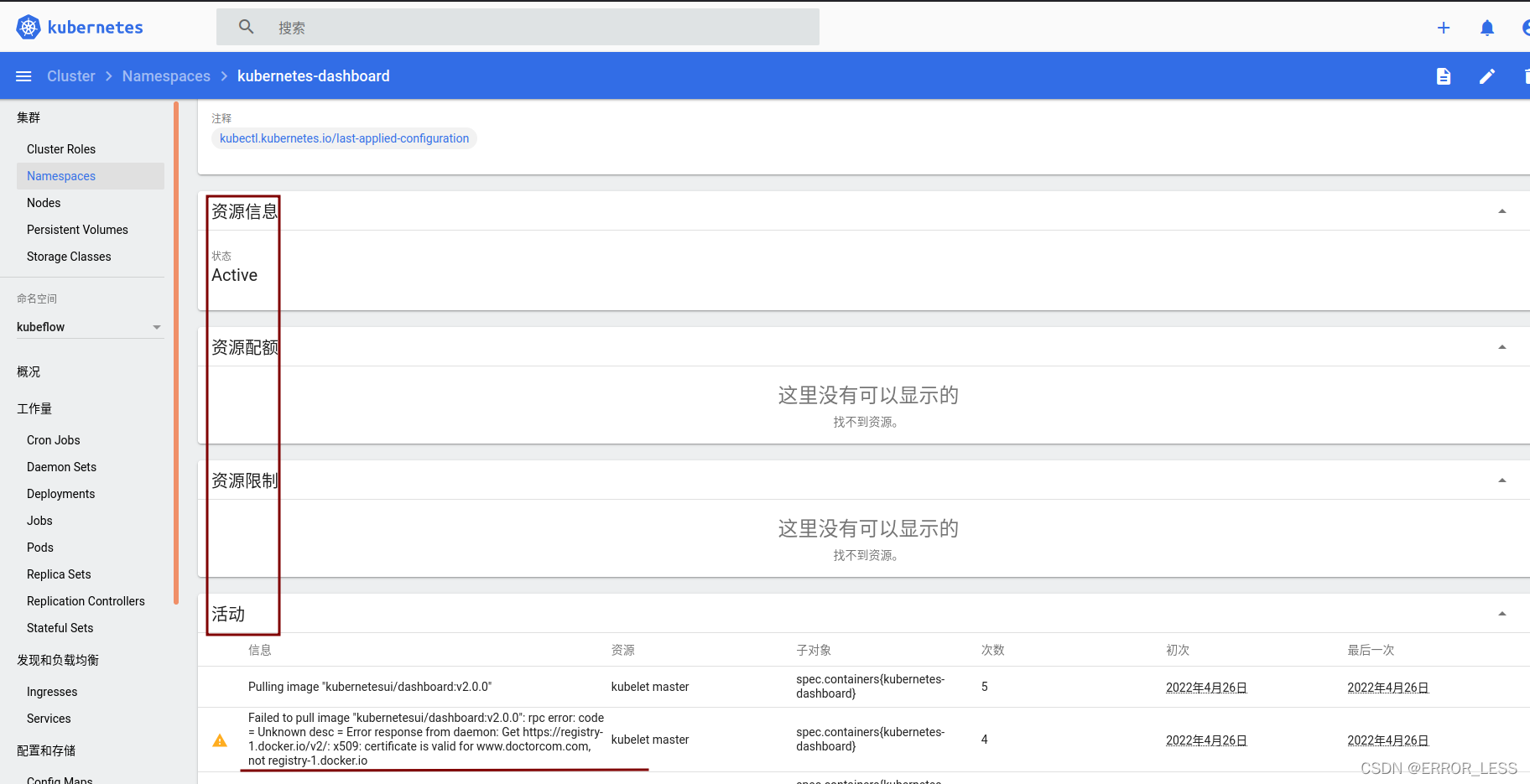Click the warning icon on Failed to pull row

tap(220, 740)
